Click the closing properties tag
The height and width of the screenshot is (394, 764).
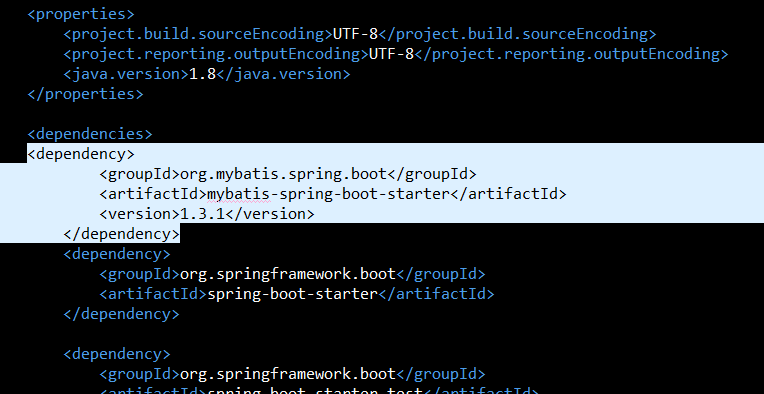85,94
